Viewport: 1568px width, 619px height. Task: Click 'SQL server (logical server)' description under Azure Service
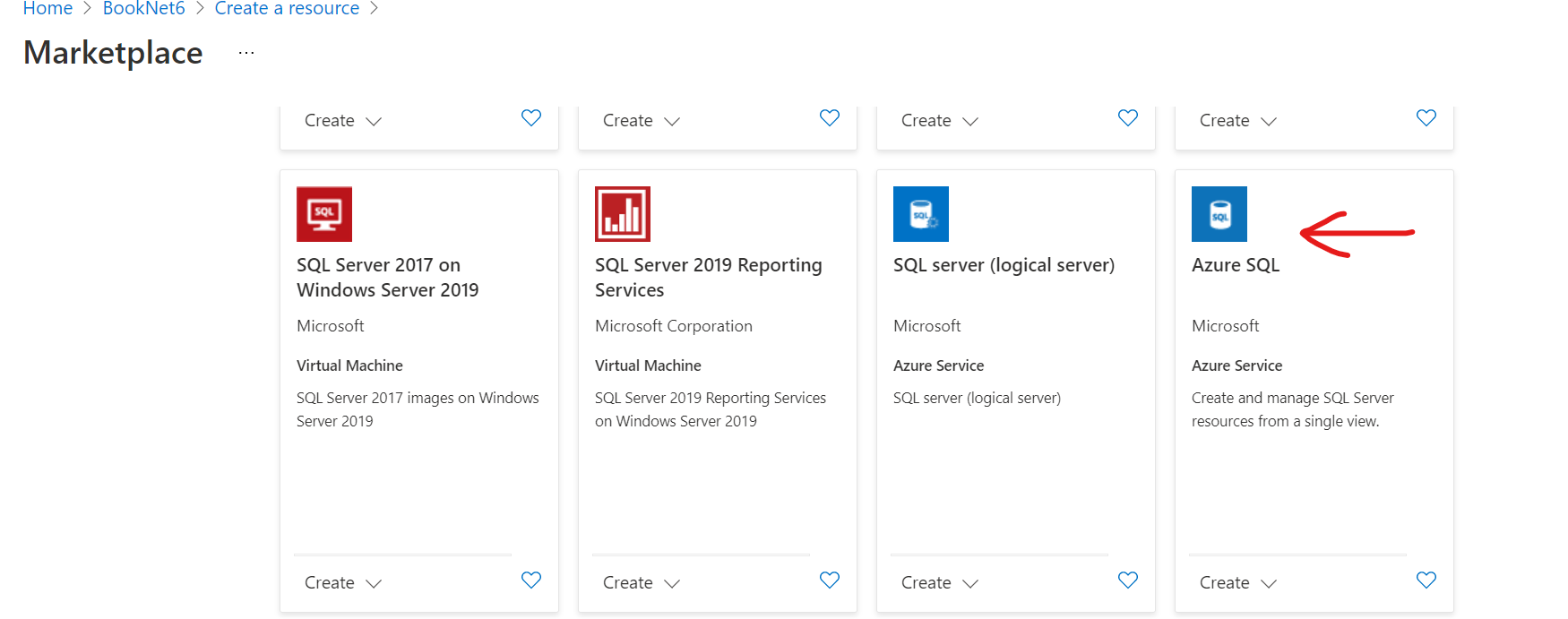pos(977,398)
